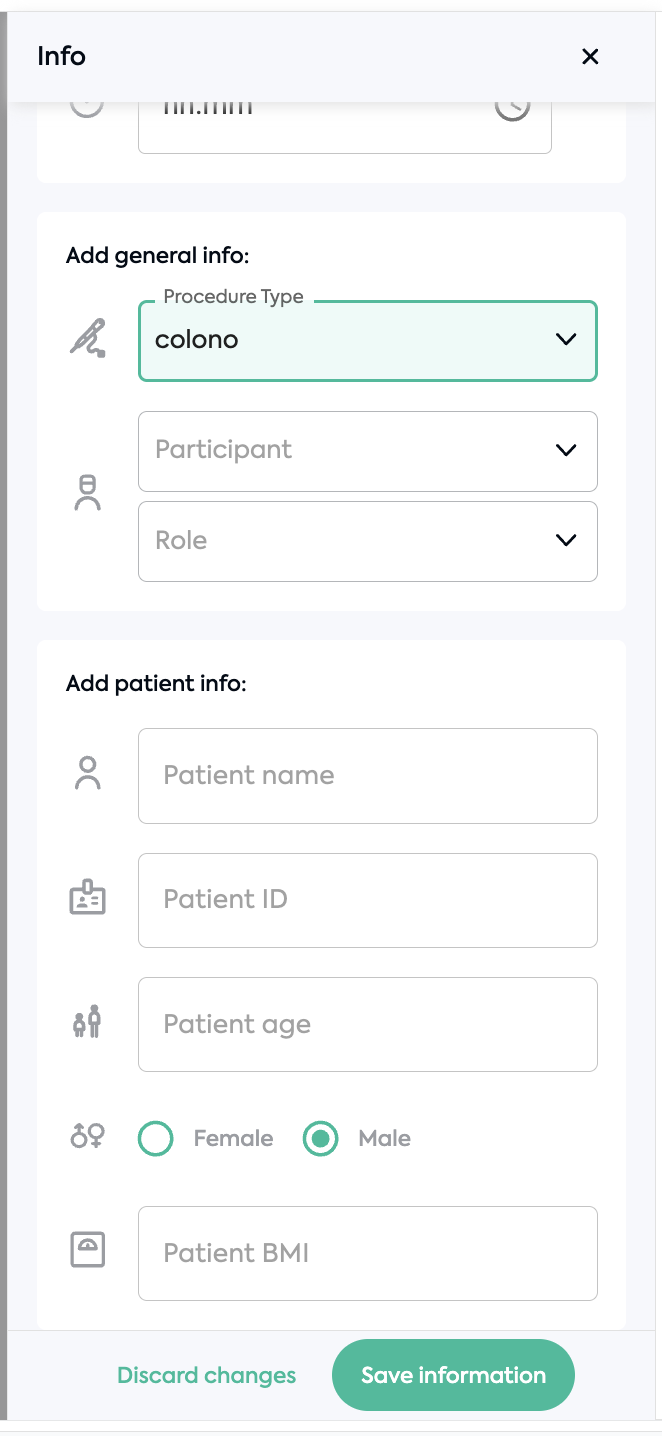Click the clock icon in time field

click(512, 108)
